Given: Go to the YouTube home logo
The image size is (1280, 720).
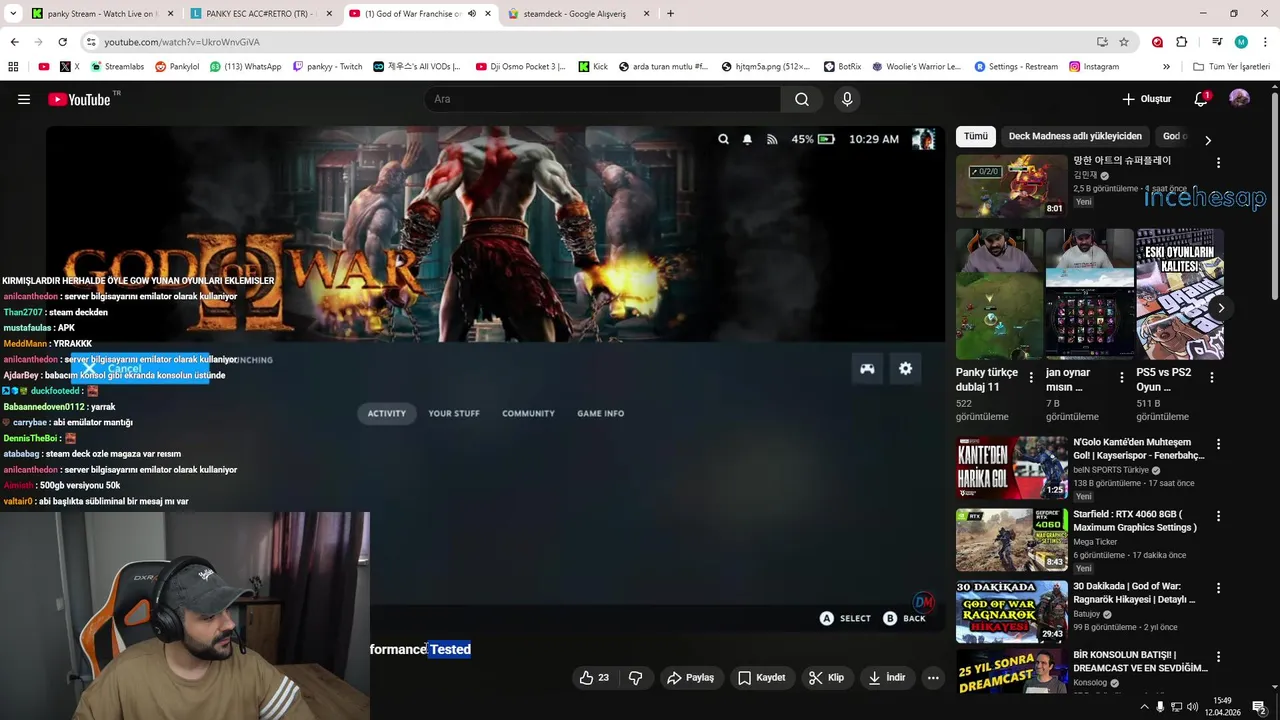Looking at the screenshot, I should 80,99.
